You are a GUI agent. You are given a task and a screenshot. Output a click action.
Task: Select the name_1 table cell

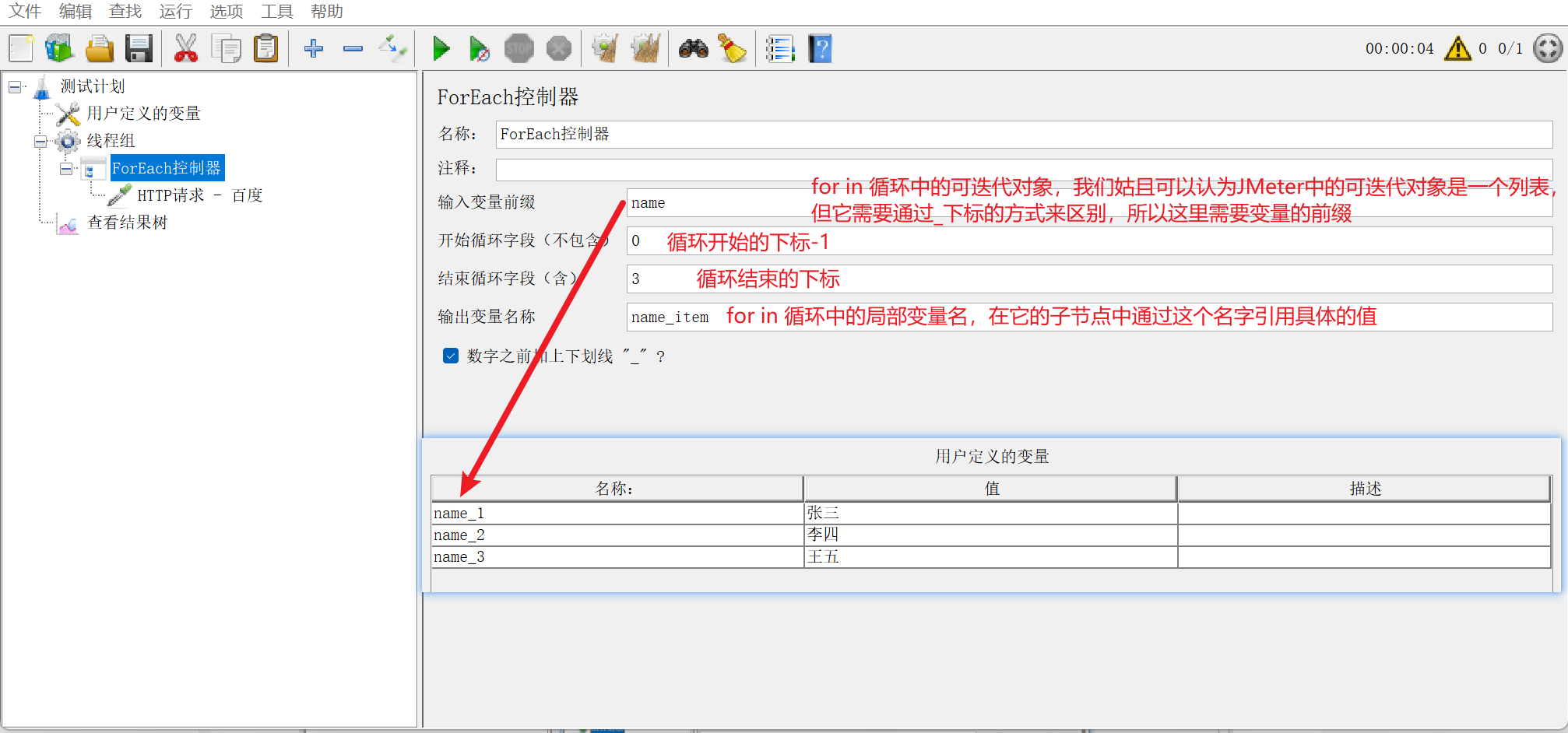(617, 514)
